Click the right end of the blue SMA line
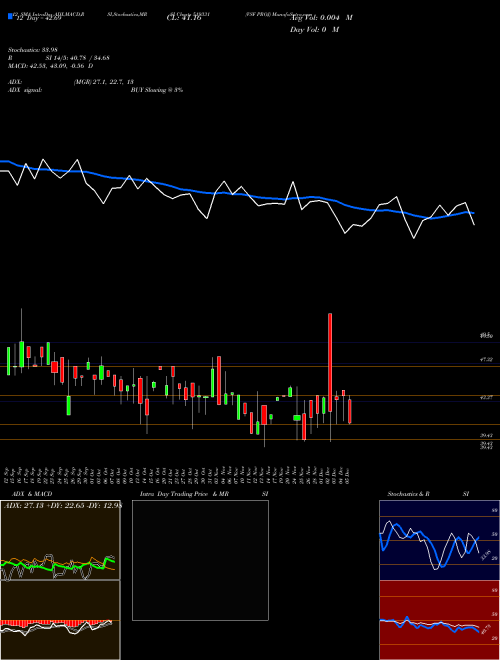Image resolution: width=500 pixels, height=660 pixels. coord(473,213)
